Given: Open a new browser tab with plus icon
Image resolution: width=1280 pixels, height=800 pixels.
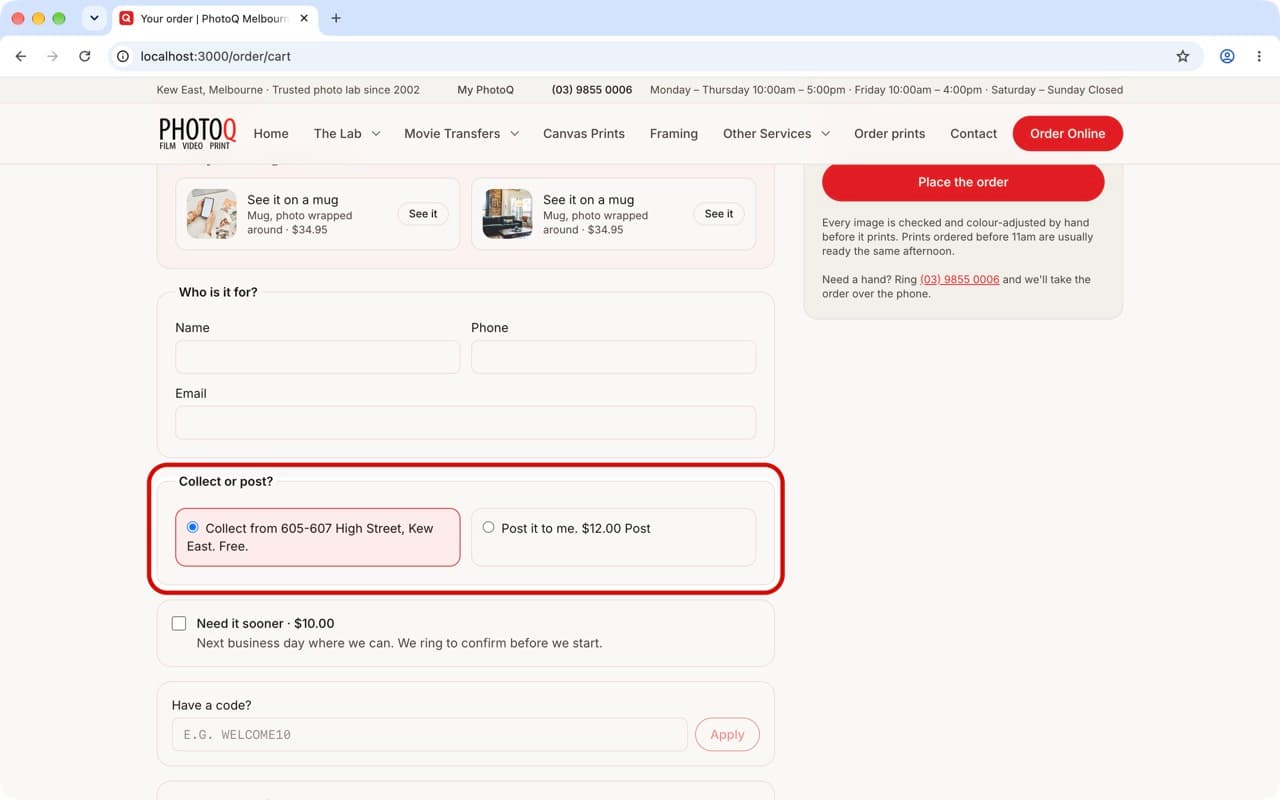Looking at the screenshot, I should tap(336, 18).
